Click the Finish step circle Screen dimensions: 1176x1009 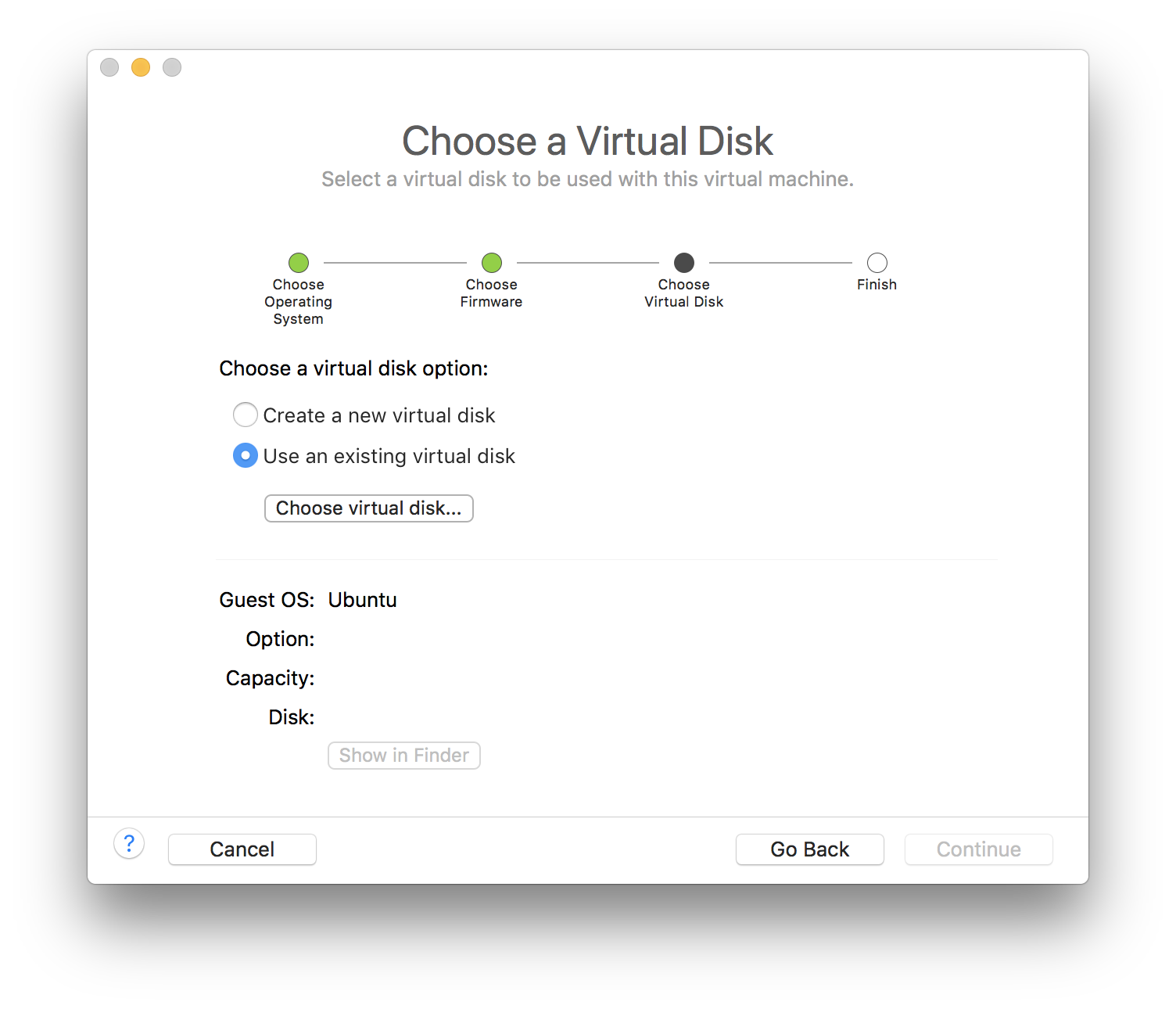pyautogui.click(x=877, y=263)
